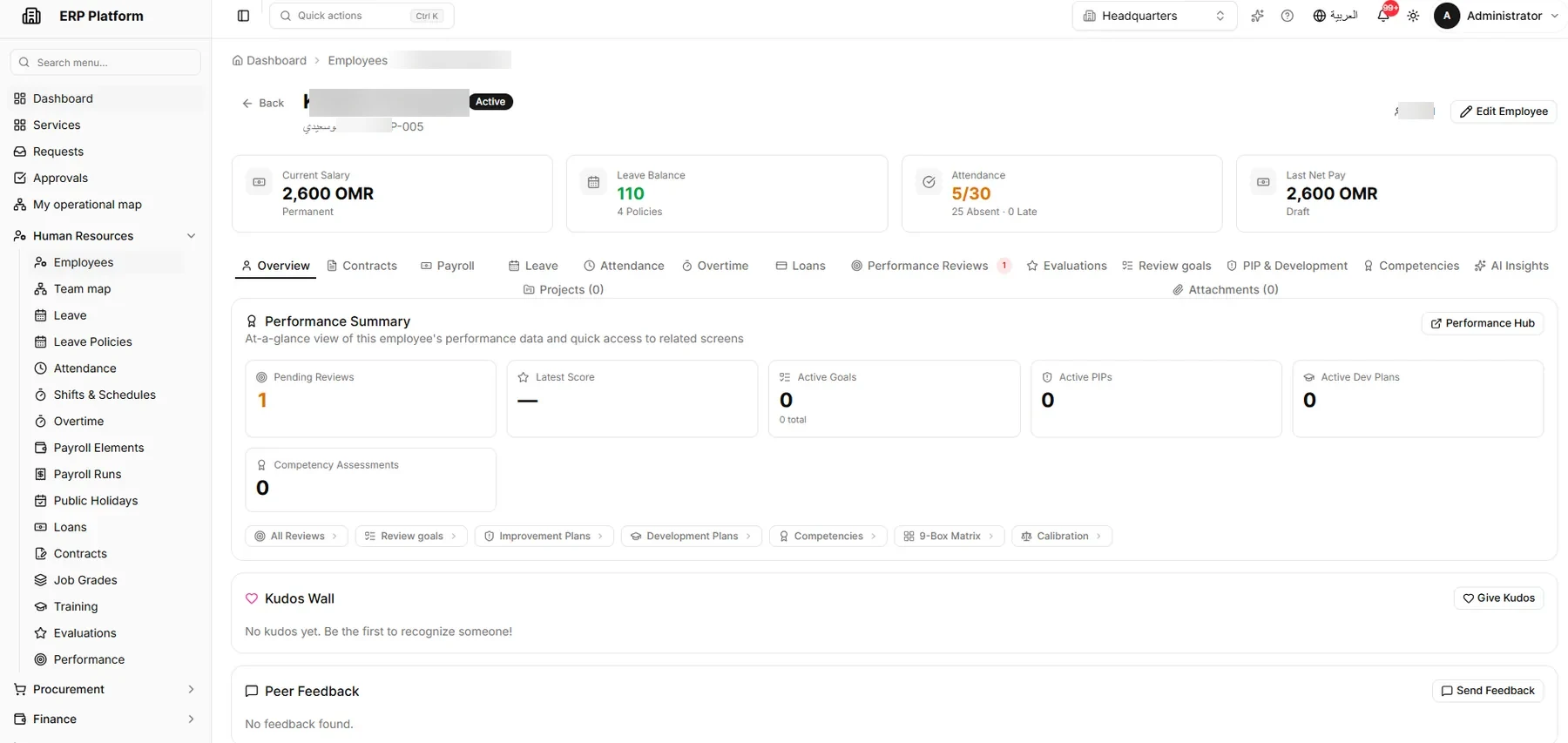Viewport: 1568px width, 743px height.
Task: Click the Quick actions search box
Action: coord(362,16)
